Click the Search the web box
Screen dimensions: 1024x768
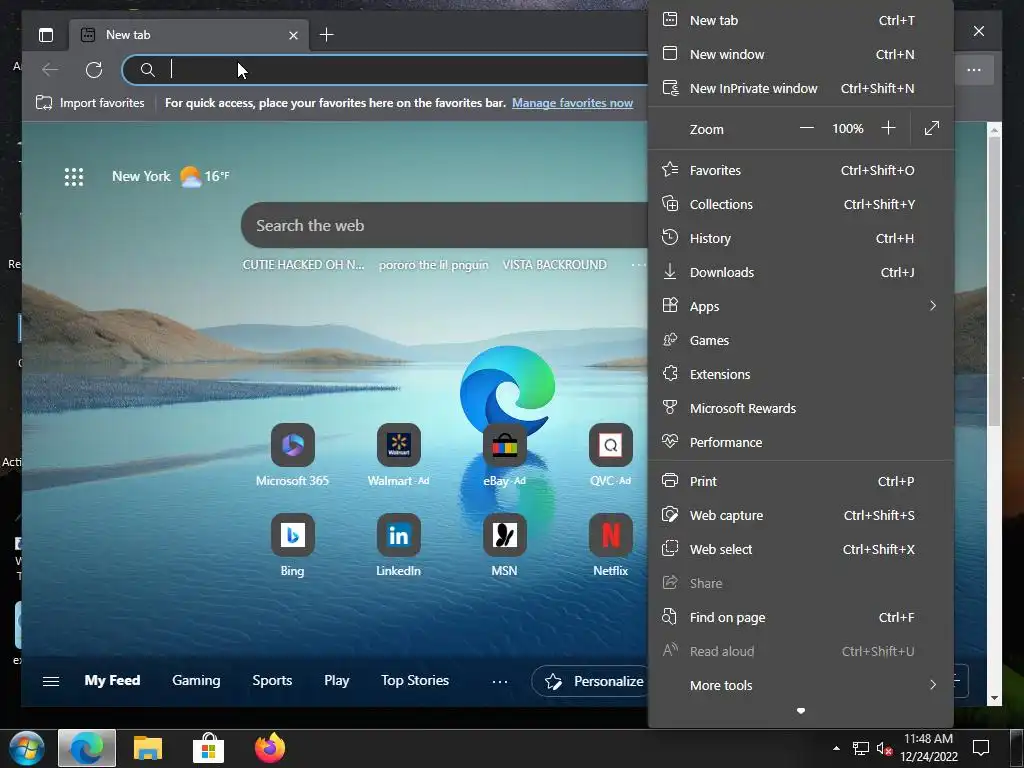[x=444, y=225]
